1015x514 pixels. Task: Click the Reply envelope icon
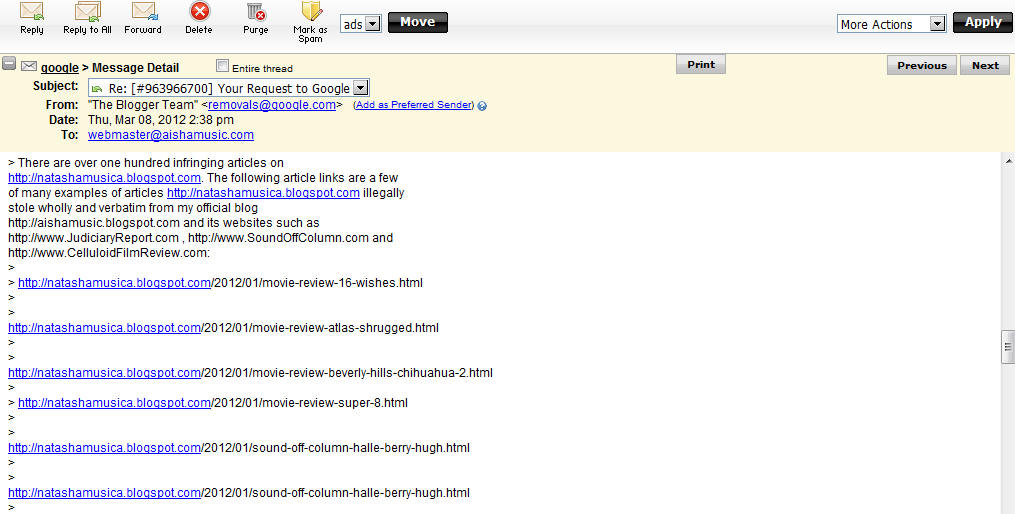click(31, 12)
